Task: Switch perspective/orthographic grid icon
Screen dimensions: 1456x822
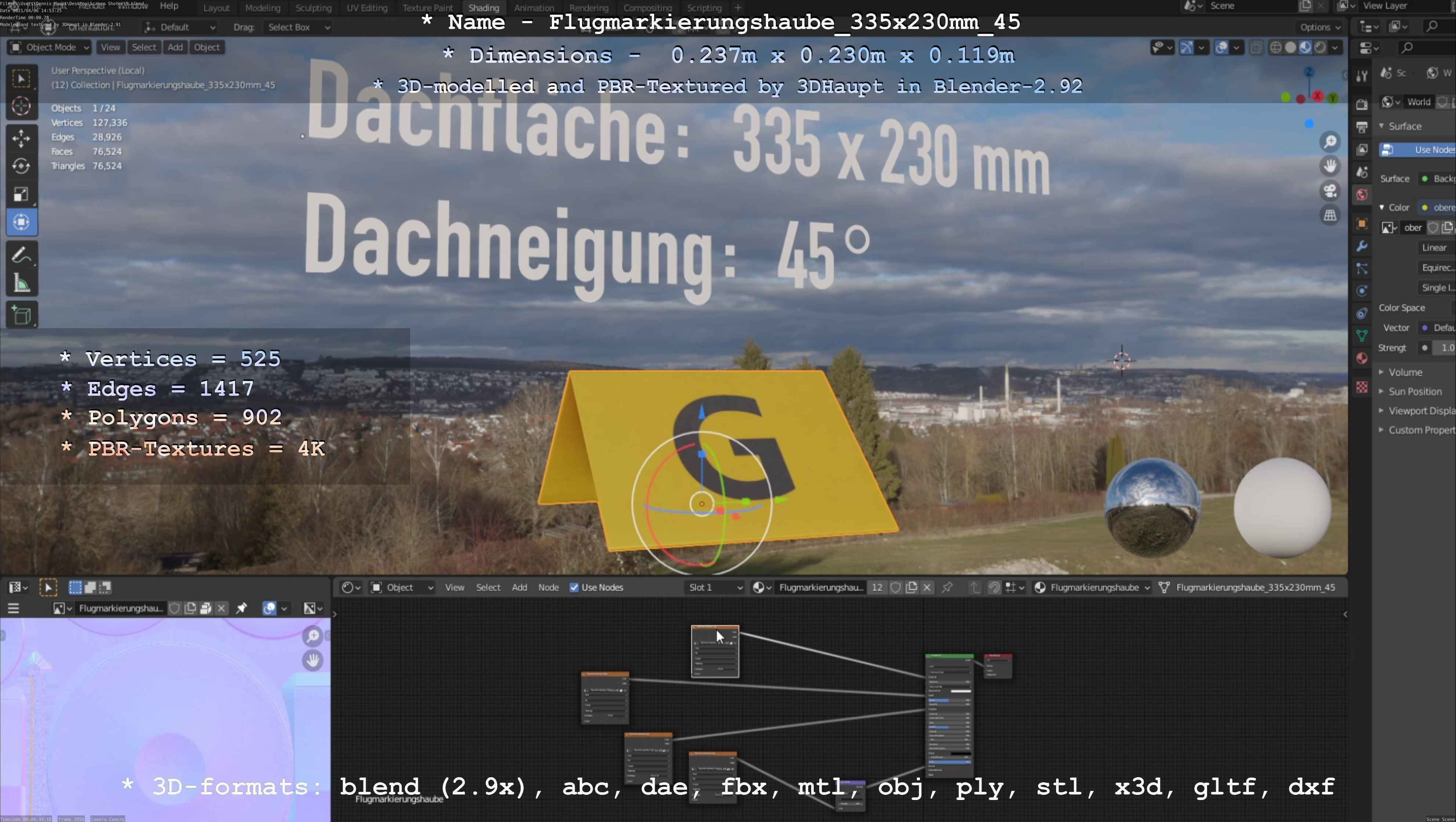Action: point(1330,215)
